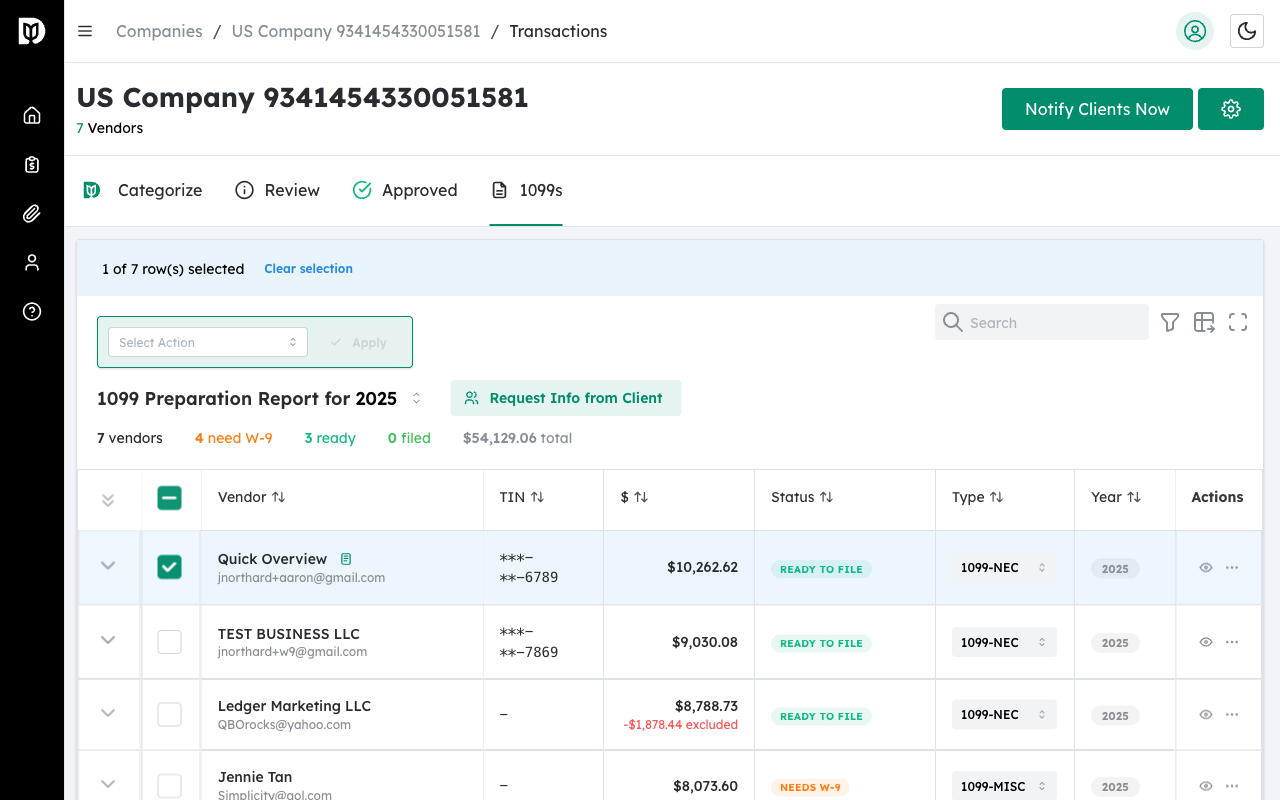Click the invoices icon in the sidebar
This screenshot has width=1280, height=800.
pyautogui.click(x=31, y=163)
